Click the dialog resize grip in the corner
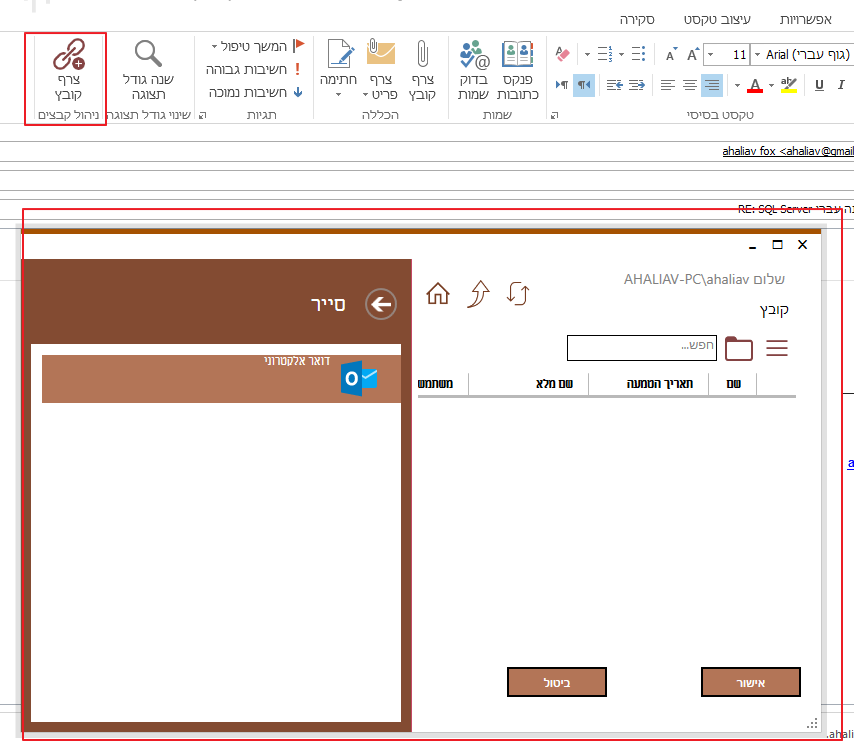 (x=812, y=724)
